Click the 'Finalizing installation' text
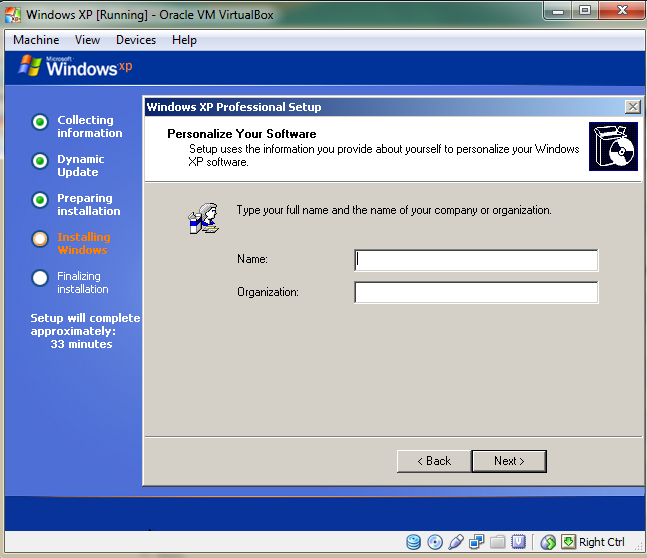Viewport: 647px width, 558px height. pyautogui.click(x=83, y=282)
